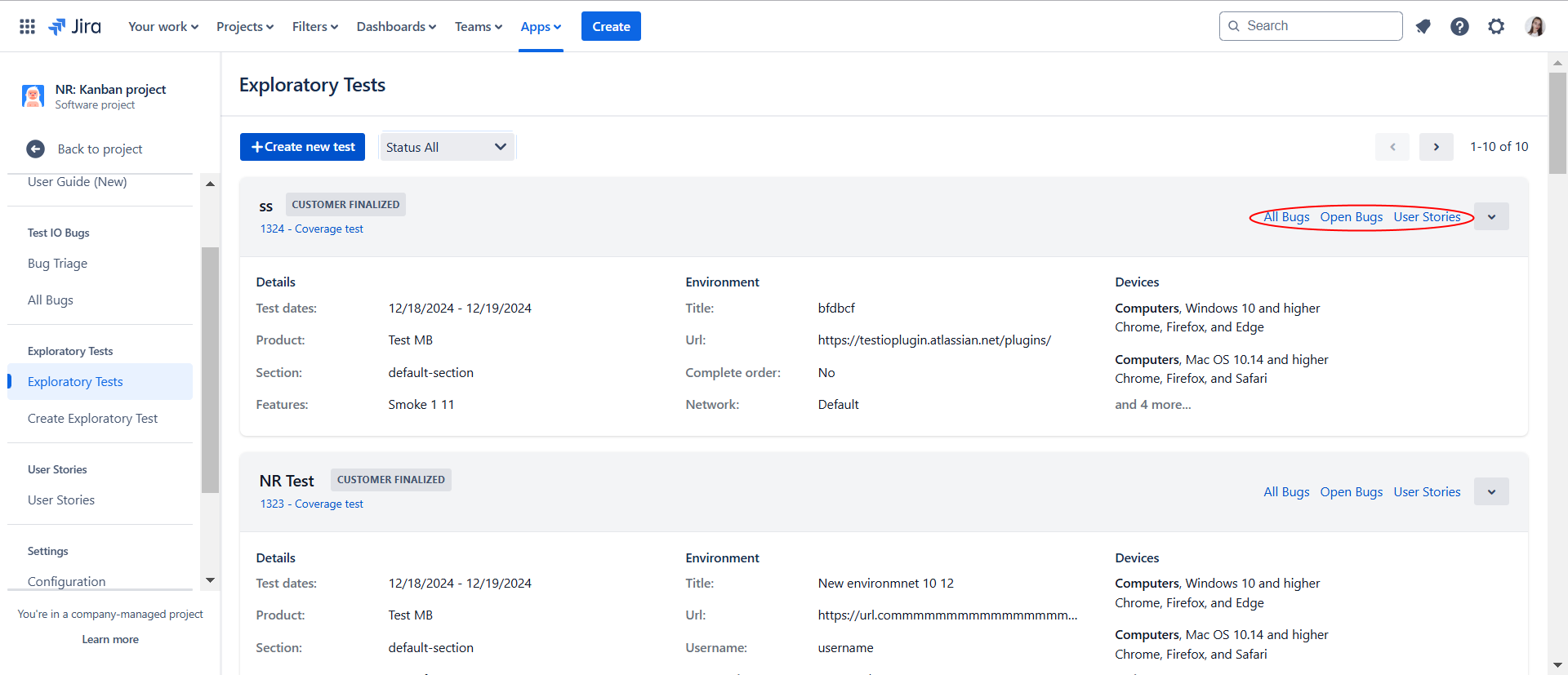This screenshot has height=675, width=1568.
Task: Open the Dashboards menu
Action: 396,26
